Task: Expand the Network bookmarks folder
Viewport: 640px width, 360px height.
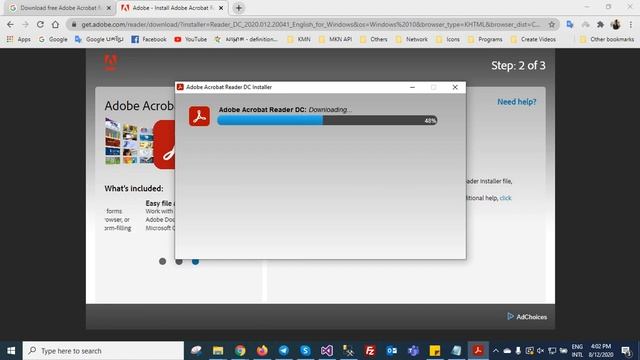Action: tap(412, 39)
